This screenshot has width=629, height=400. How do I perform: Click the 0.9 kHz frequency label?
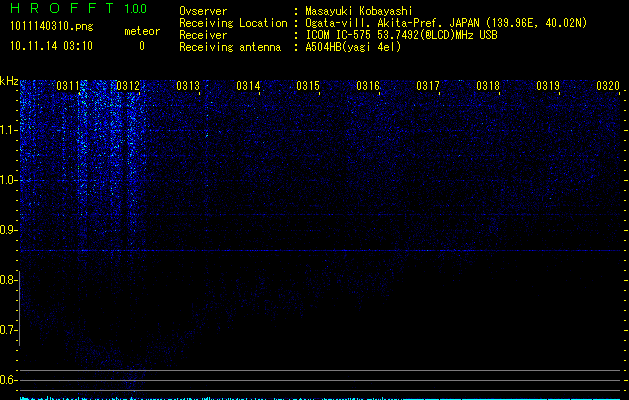8,230
